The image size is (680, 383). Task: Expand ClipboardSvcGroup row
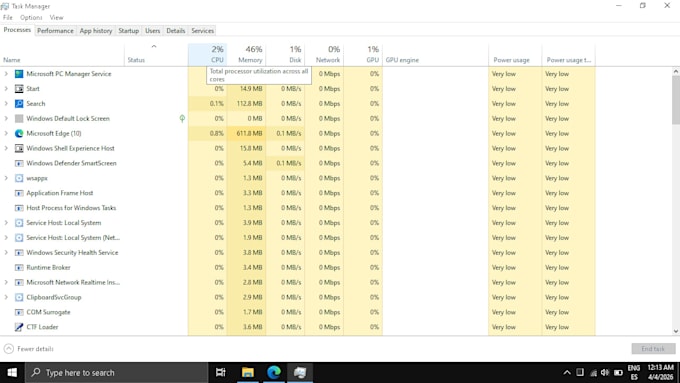click(6, 297)
